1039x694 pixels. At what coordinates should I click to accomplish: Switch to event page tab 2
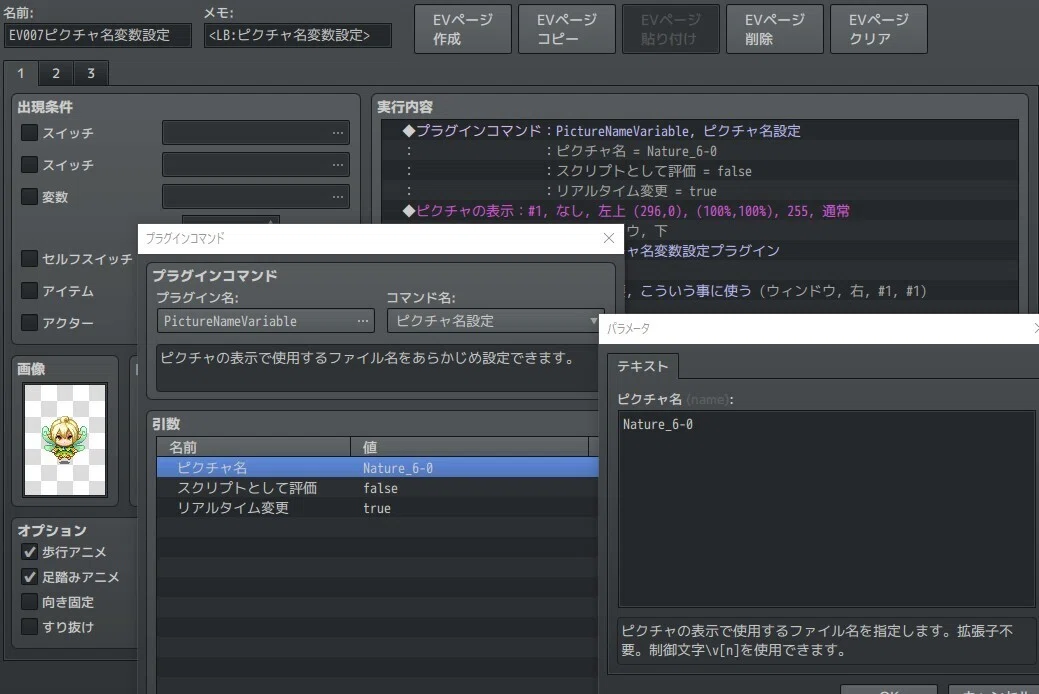[x=56, y=74]
